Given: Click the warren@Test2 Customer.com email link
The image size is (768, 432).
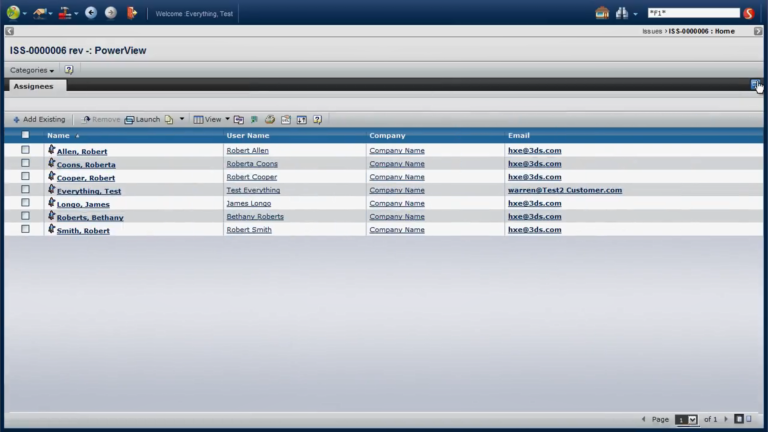Looking at the screenshot, I should point(565,190).
